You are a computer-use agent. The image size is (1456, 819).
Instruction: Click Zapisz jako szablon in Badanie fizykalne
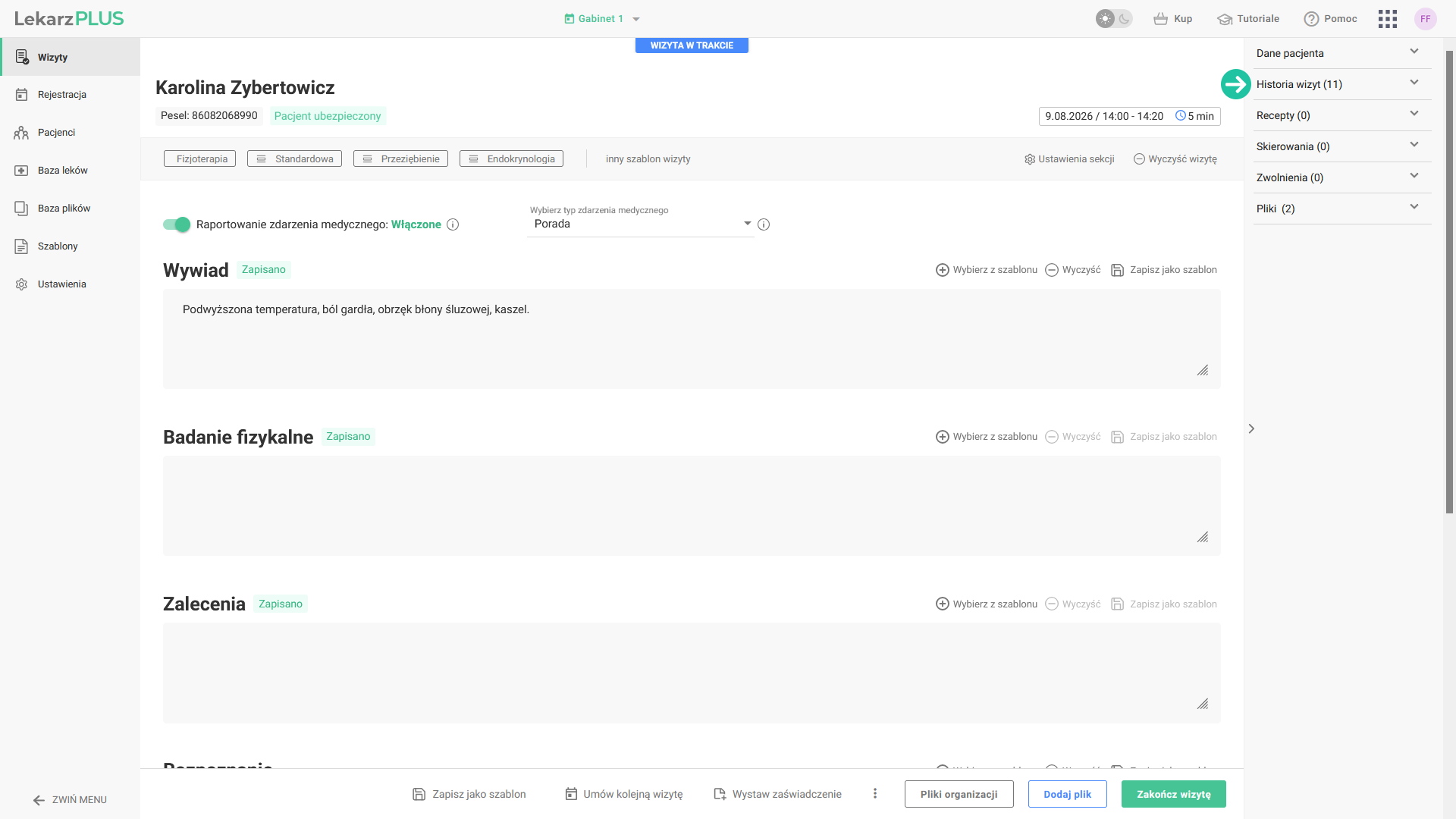[x=1163, y=437]
